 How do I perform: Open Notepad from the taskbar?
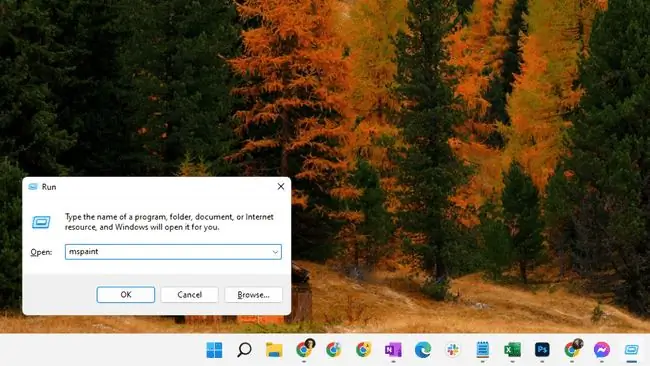(x=483, y=350)
